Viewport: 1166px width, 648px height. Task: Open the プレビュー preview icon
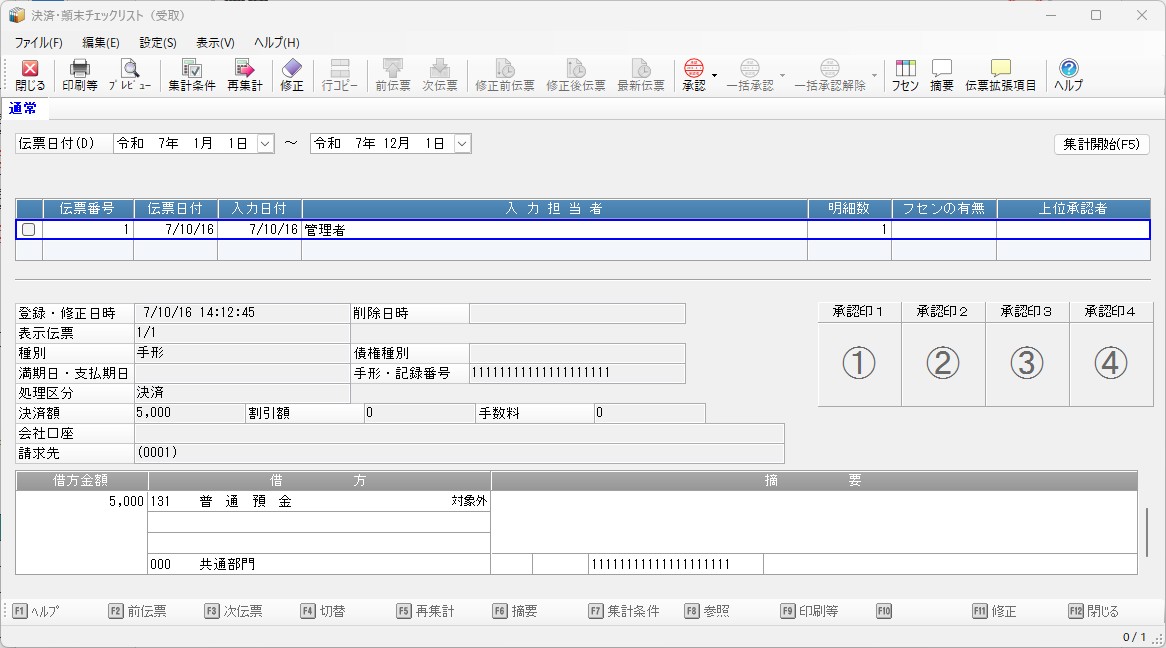pyautogui.click(x=130, y=75)
